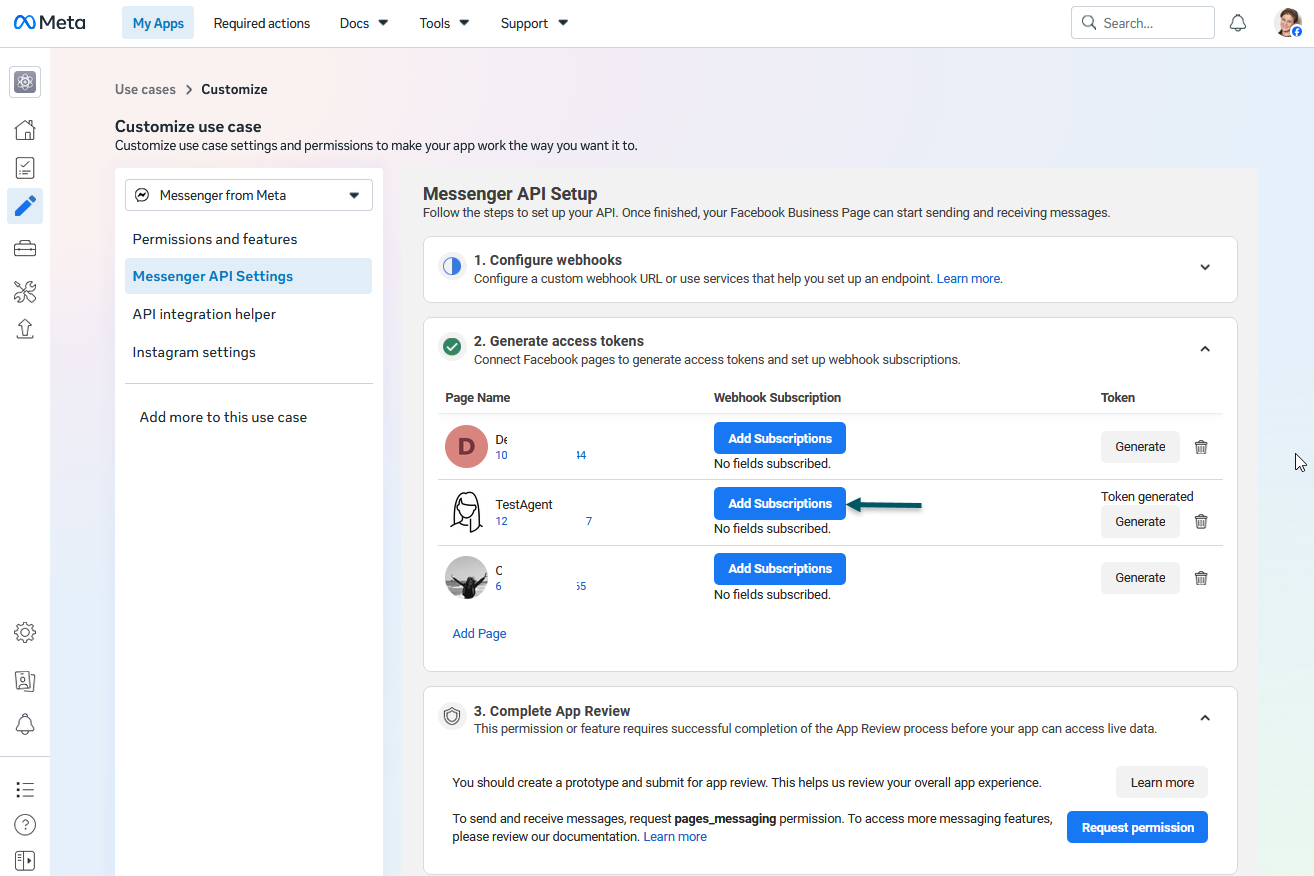Click into the Search field
The width and height of the screenshot is (1314, 876).
pyautogui.click(x=1143, y=22)
